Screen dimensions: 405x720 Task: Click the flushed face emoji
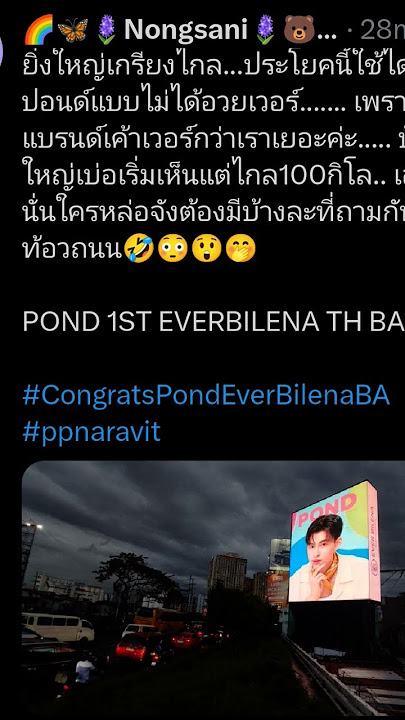click(172, 248)
